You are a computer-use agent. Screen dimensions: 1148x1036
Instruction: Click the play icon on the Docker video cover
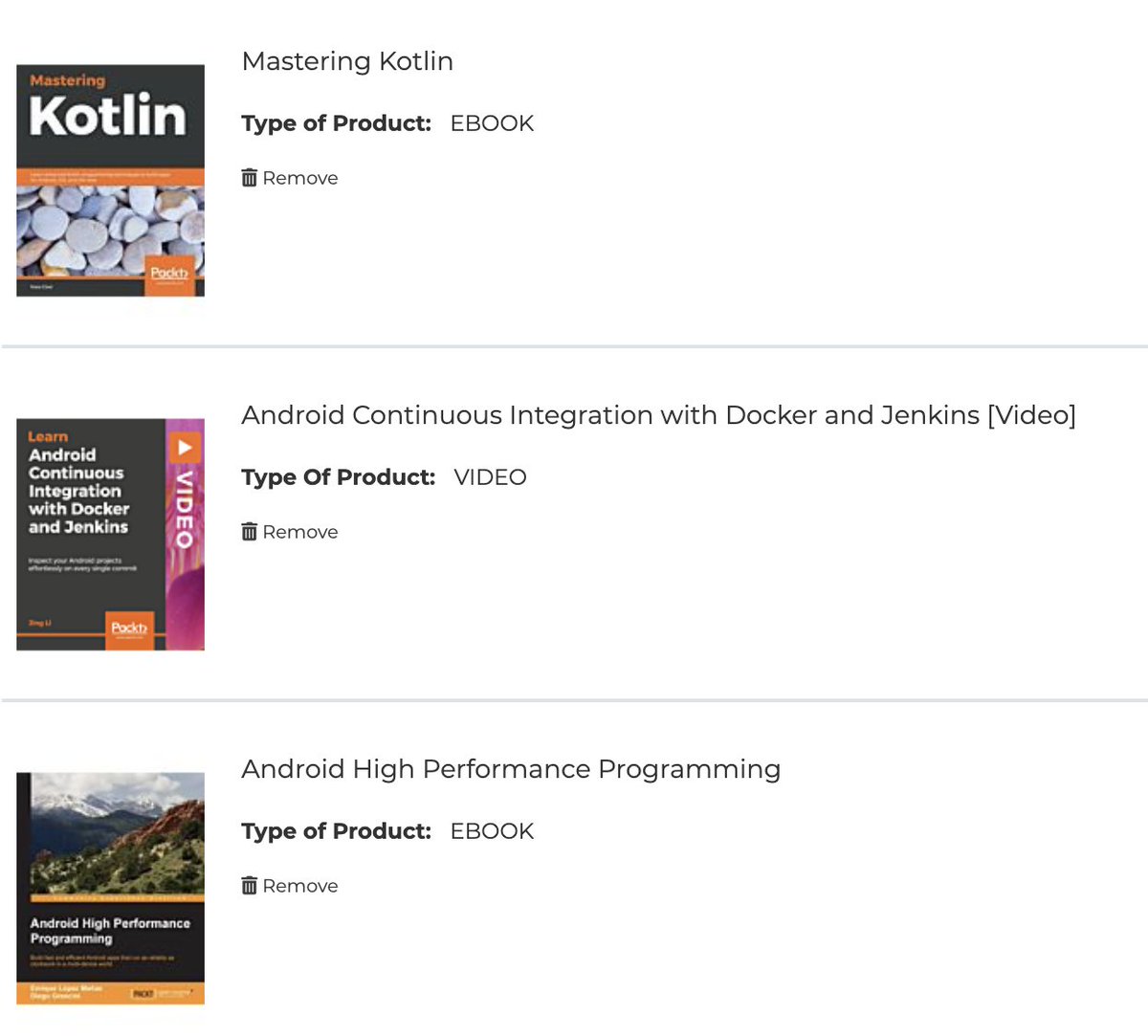pyautogui.click(x=185, y=447)
